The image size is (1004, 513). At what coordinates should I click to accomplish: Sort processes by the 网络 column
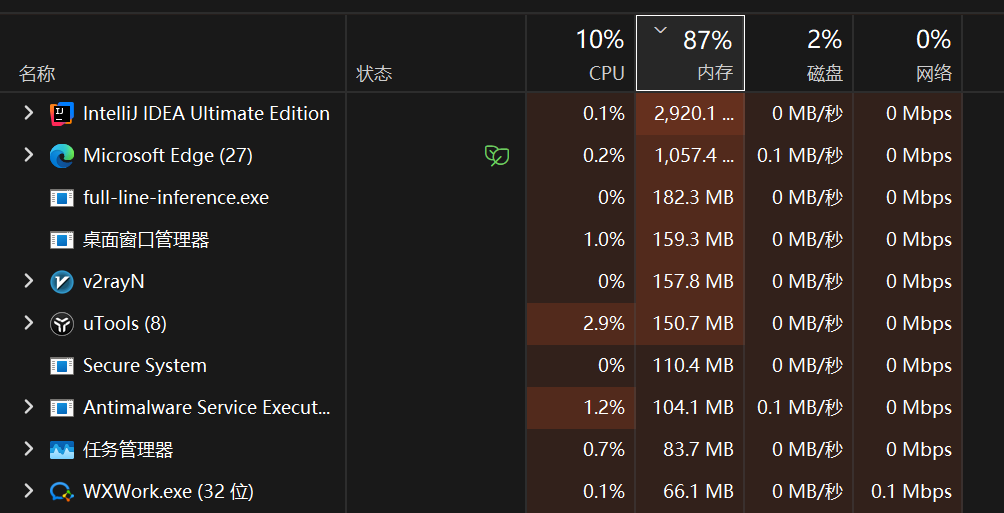coord(908,53)
